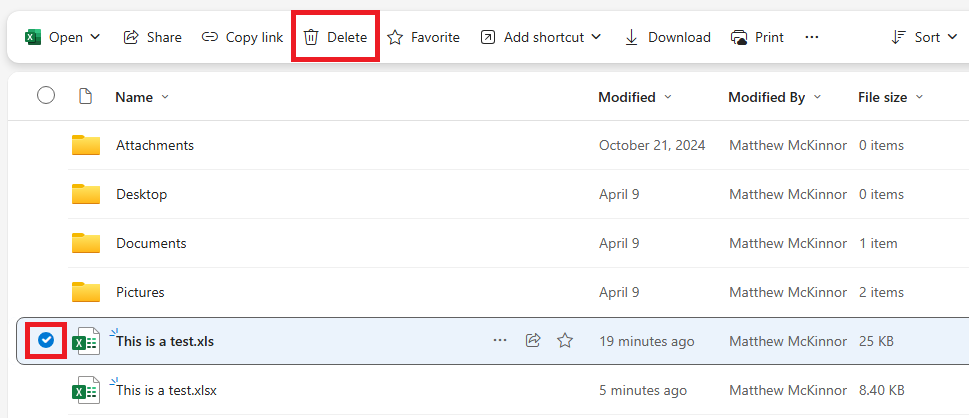Screen dimensions: 969x418
Task: Click the File size column header
Action: click(882, 97)
